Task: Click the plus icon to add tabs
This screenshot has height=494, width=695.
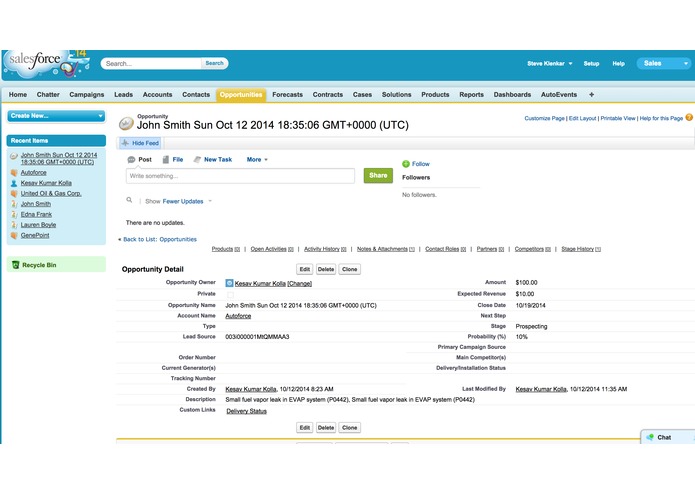Action: coord(591,95)
